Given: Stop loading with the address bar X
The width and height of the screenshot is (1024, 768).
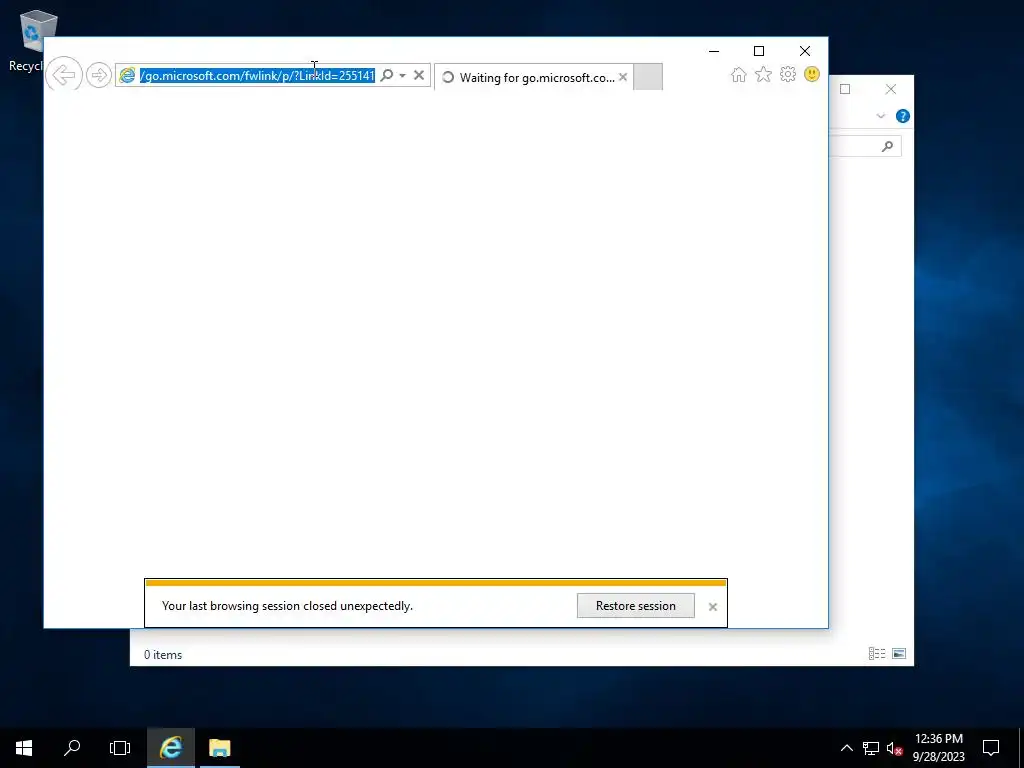Looking at the screenshot, I should (x=419, y=75).
